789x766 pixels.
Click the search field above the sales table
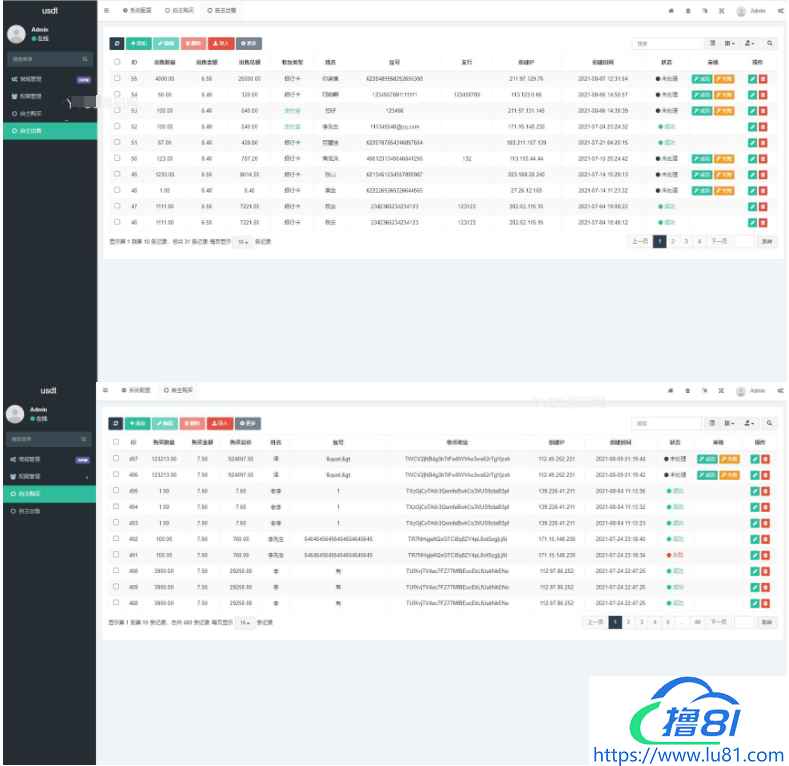[x=666, y=44]
